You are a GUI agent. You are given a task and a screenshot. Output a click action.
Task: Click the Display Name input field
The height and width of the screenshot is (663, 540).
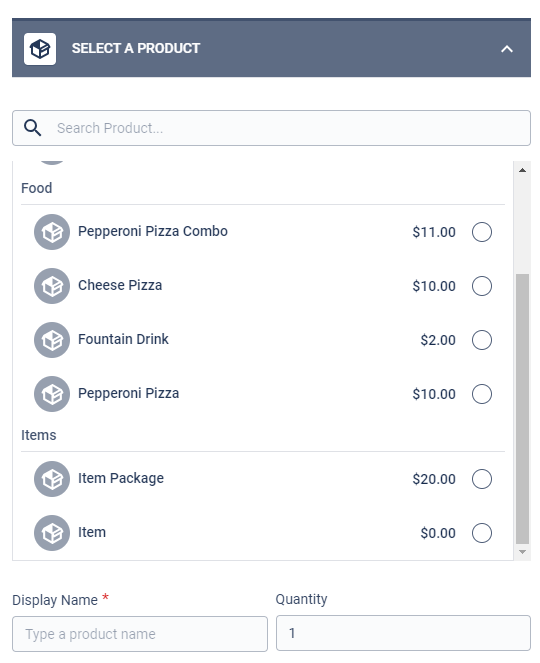(x=140, y=634)
